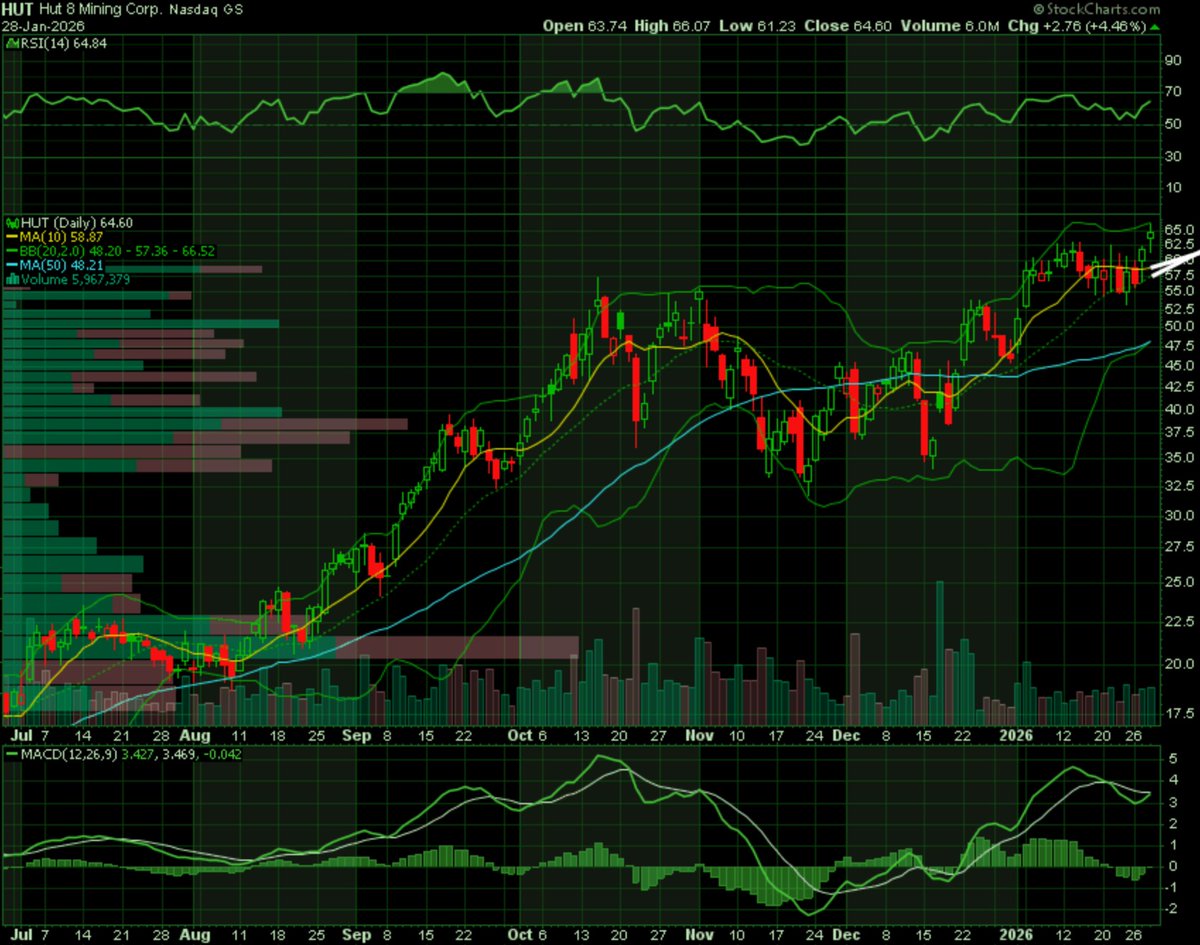
Task: Click the 20.0 price axis label
Action: 1177,663
